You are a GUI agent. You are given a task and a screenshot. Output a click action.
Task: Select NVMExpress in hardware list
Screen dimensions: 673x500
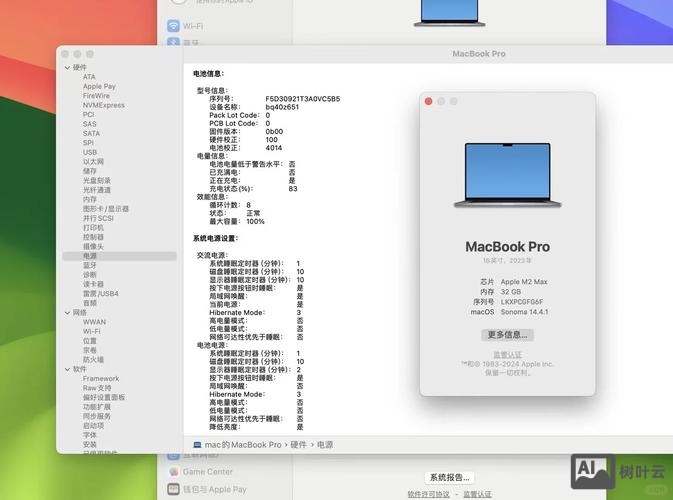click(104, 105)
